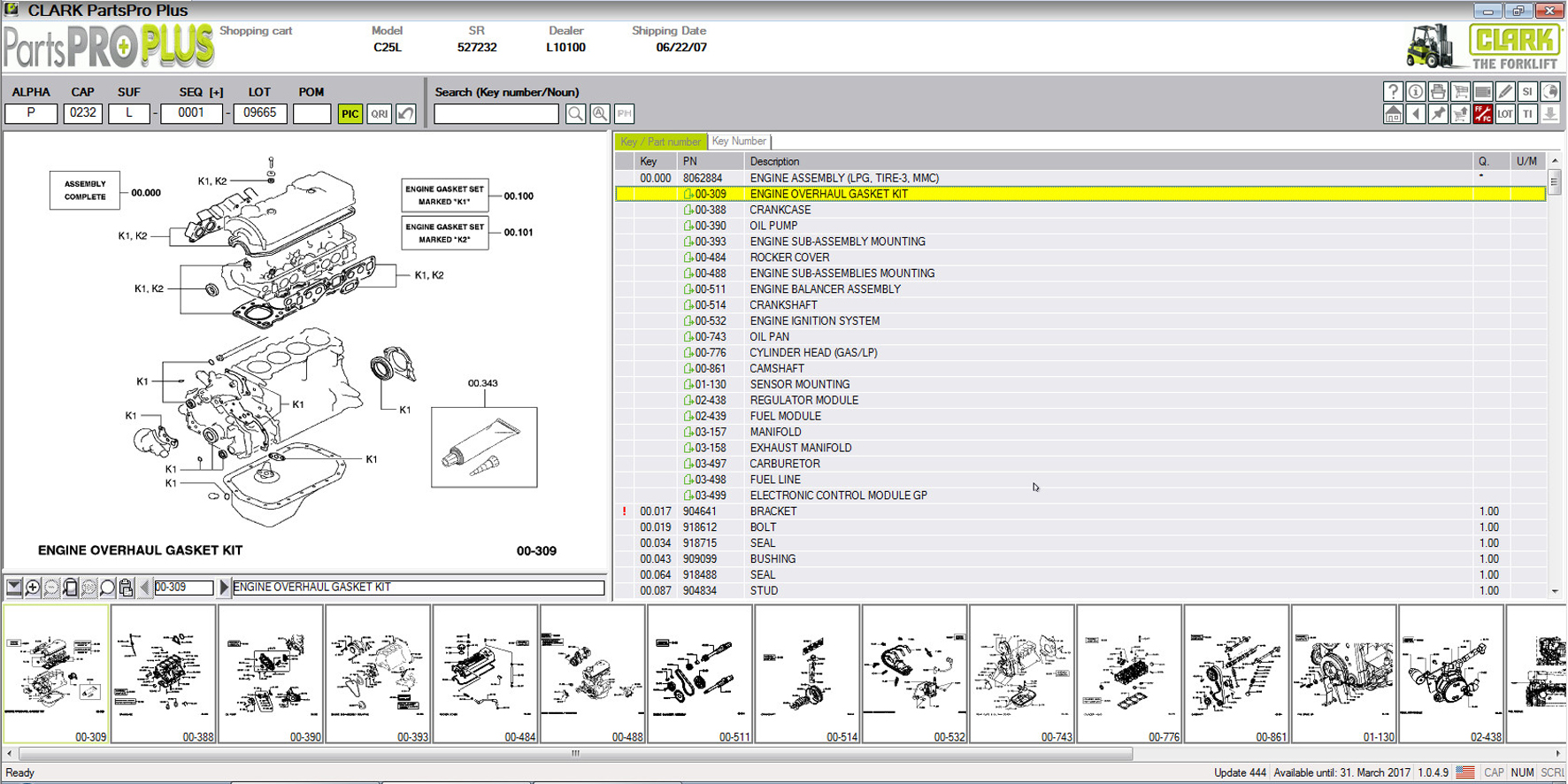
Task: Click the magnifier search icon beside search field
Action: (575, 113)
